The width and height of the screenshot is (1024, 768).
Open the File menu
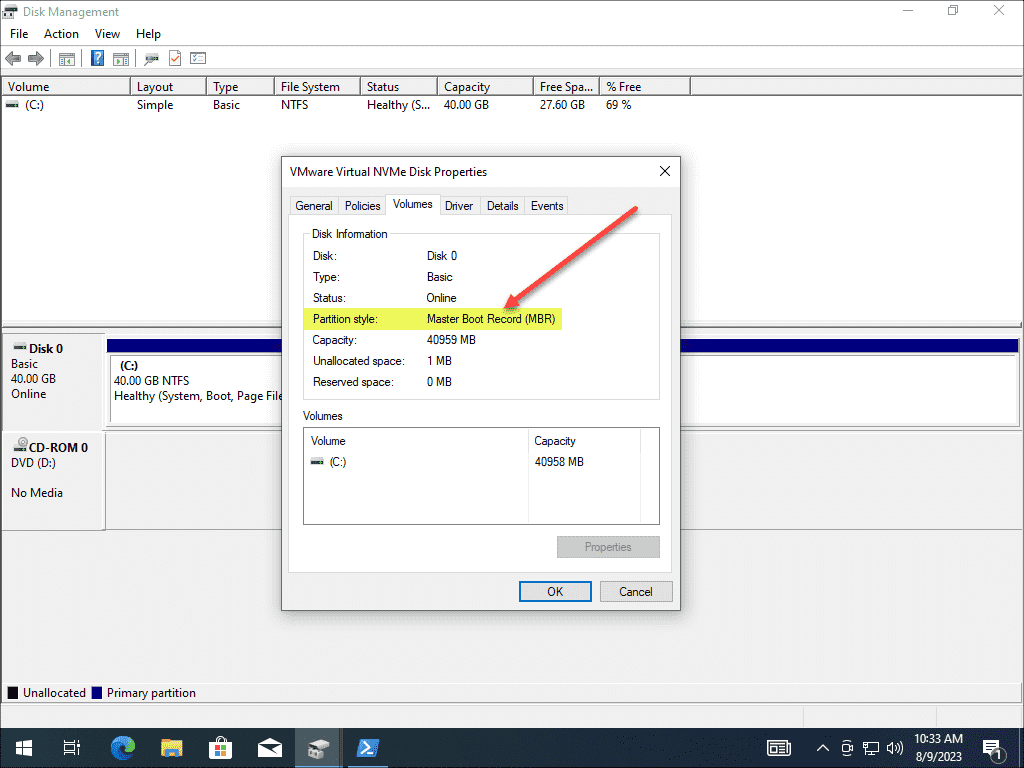[19, 34]
